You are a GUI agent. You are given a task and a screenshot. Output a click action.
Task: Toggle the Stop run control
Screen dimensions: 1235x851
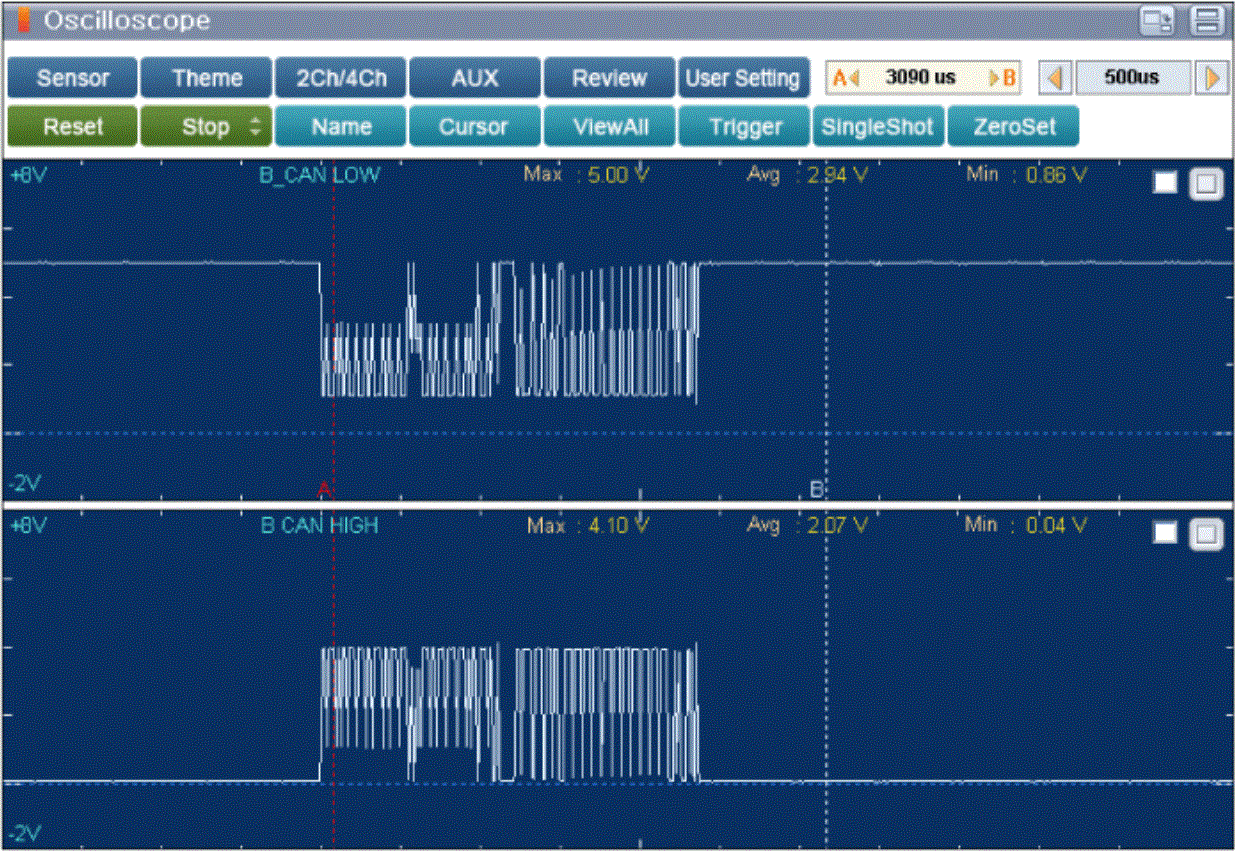[x=205, y=127]
